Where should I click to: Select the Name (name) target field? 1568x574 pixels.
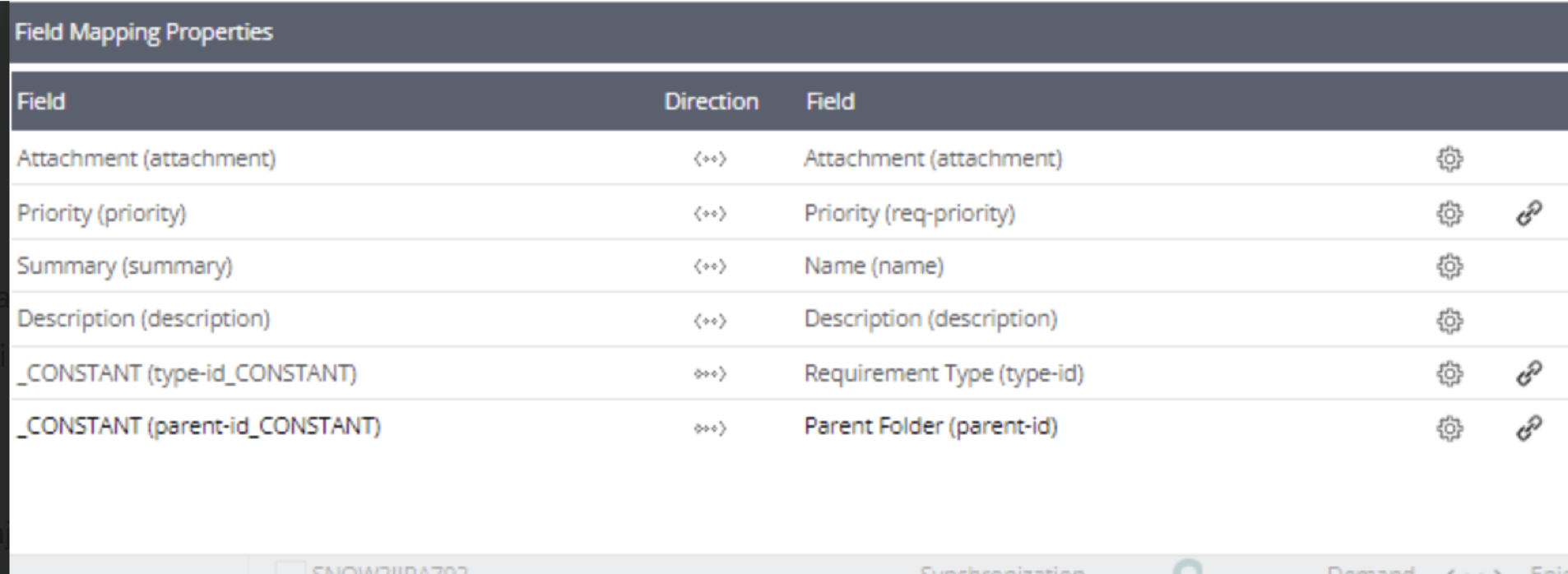[874, 266]
